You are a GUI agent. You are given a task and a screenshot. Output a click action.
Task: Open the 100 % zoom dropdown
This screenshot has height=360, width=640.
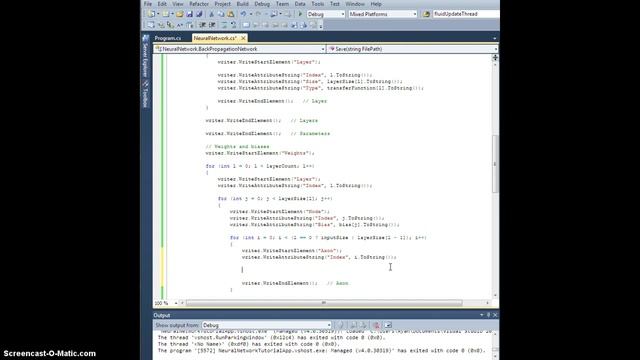[166, 303]
